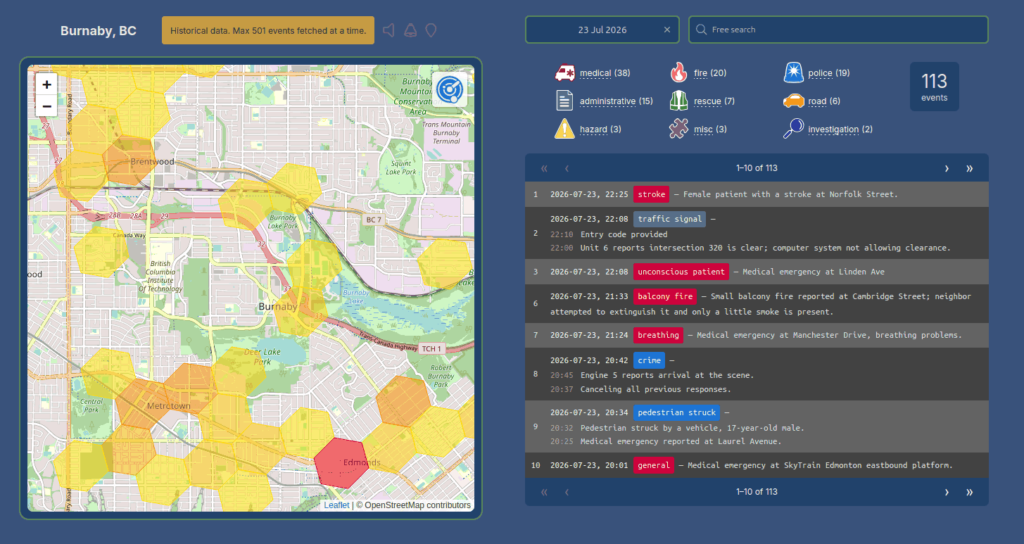
Task: Go to next page in top pager
Action: tap(946, 168)
